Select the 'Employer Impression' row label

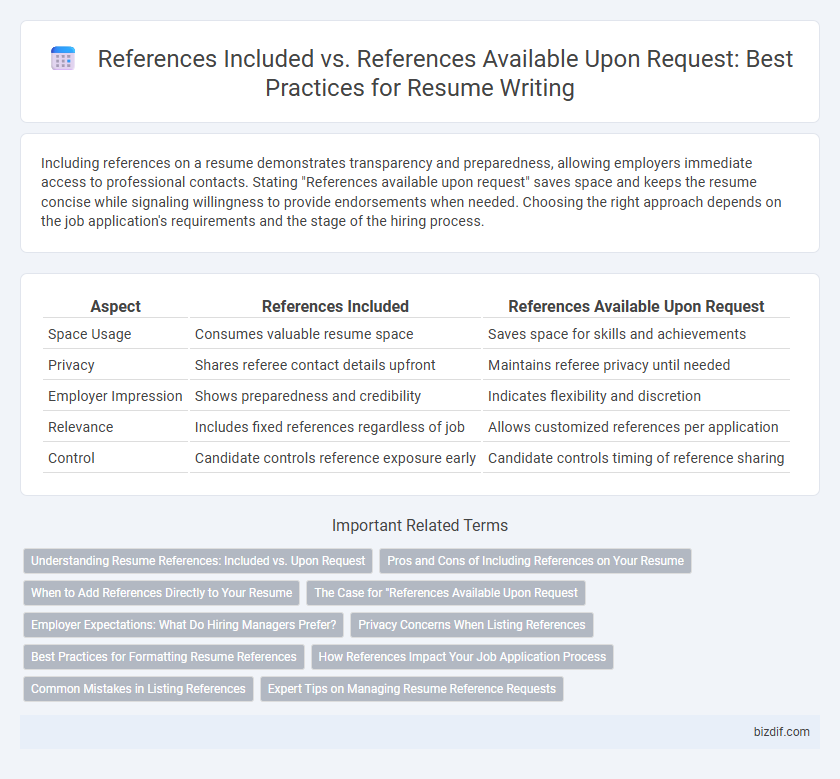[x=115, y=396]
